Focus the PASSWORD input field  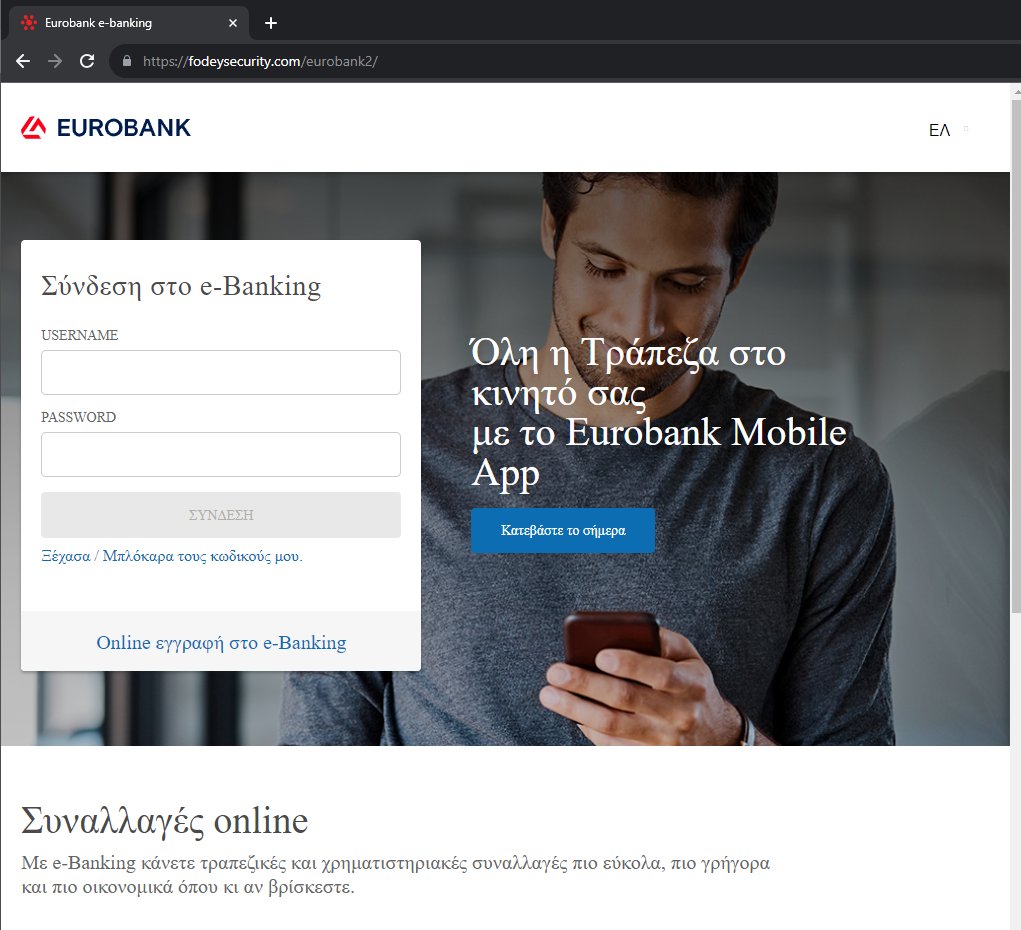221,455
